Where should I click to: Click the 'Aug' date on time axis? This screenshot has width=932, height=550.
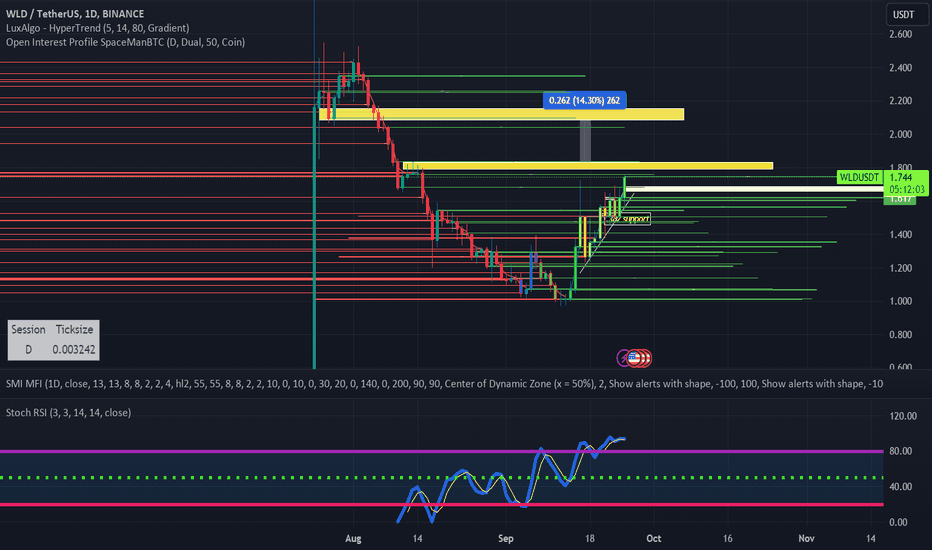click(353, 539)
